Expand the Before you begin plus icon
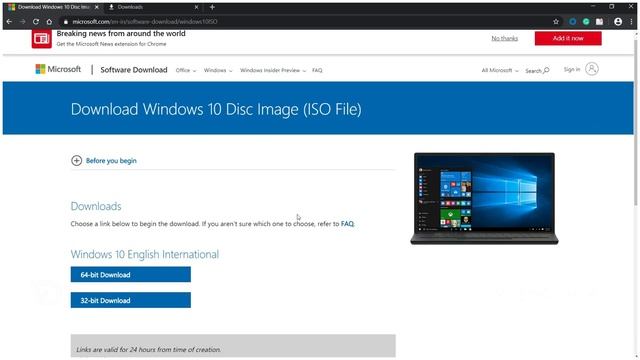 click(76, 160)
